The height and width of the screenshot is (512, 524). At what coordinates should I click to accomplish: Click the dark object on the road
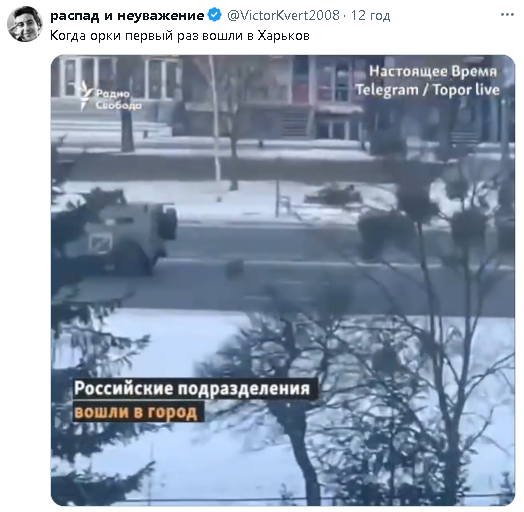235,268
